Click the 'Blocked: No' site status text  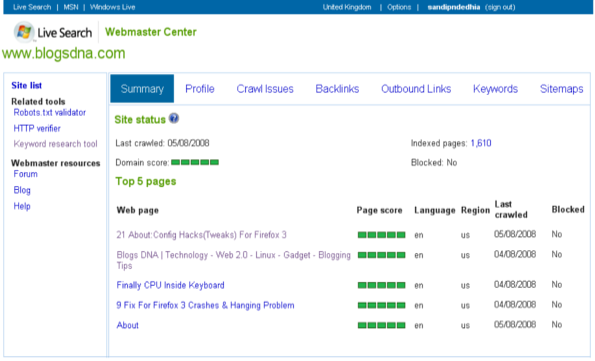[434, 162]
